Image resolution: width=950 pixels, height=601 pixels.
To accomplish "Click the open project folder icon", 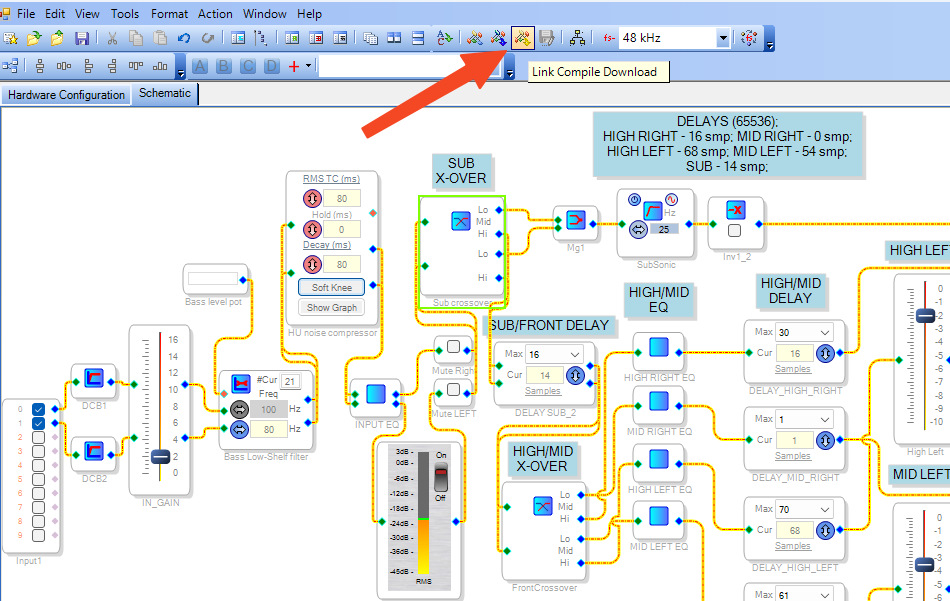I will 34,38.
